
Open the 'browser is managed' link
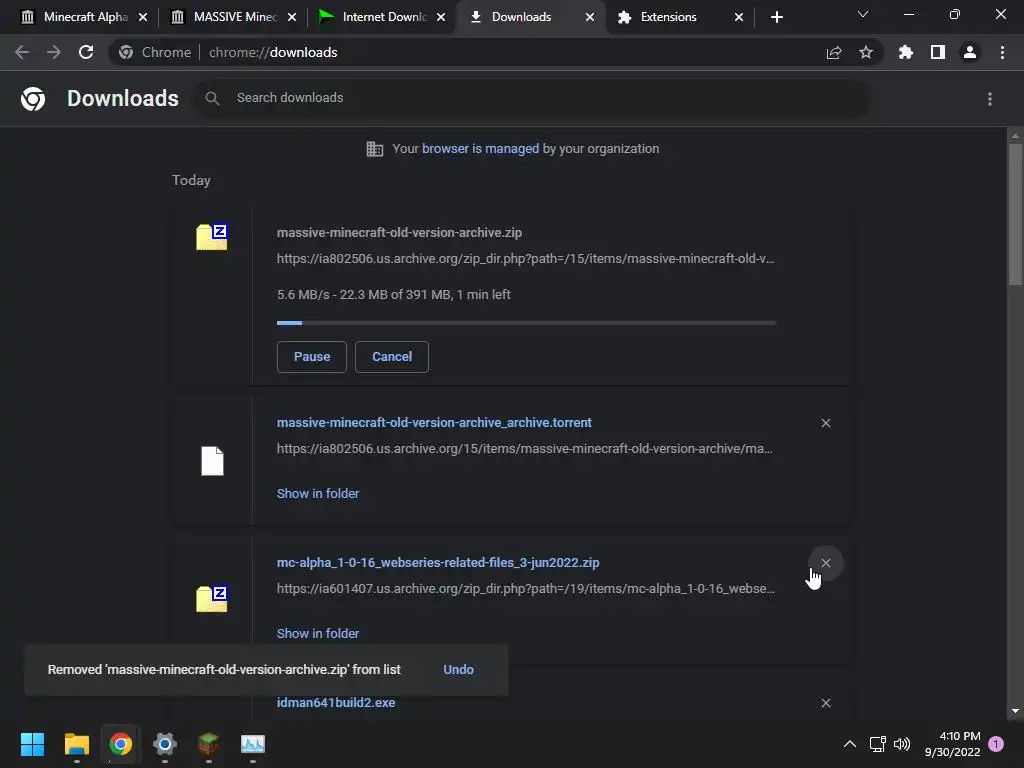pyautogui.click(x=481, y=148)
